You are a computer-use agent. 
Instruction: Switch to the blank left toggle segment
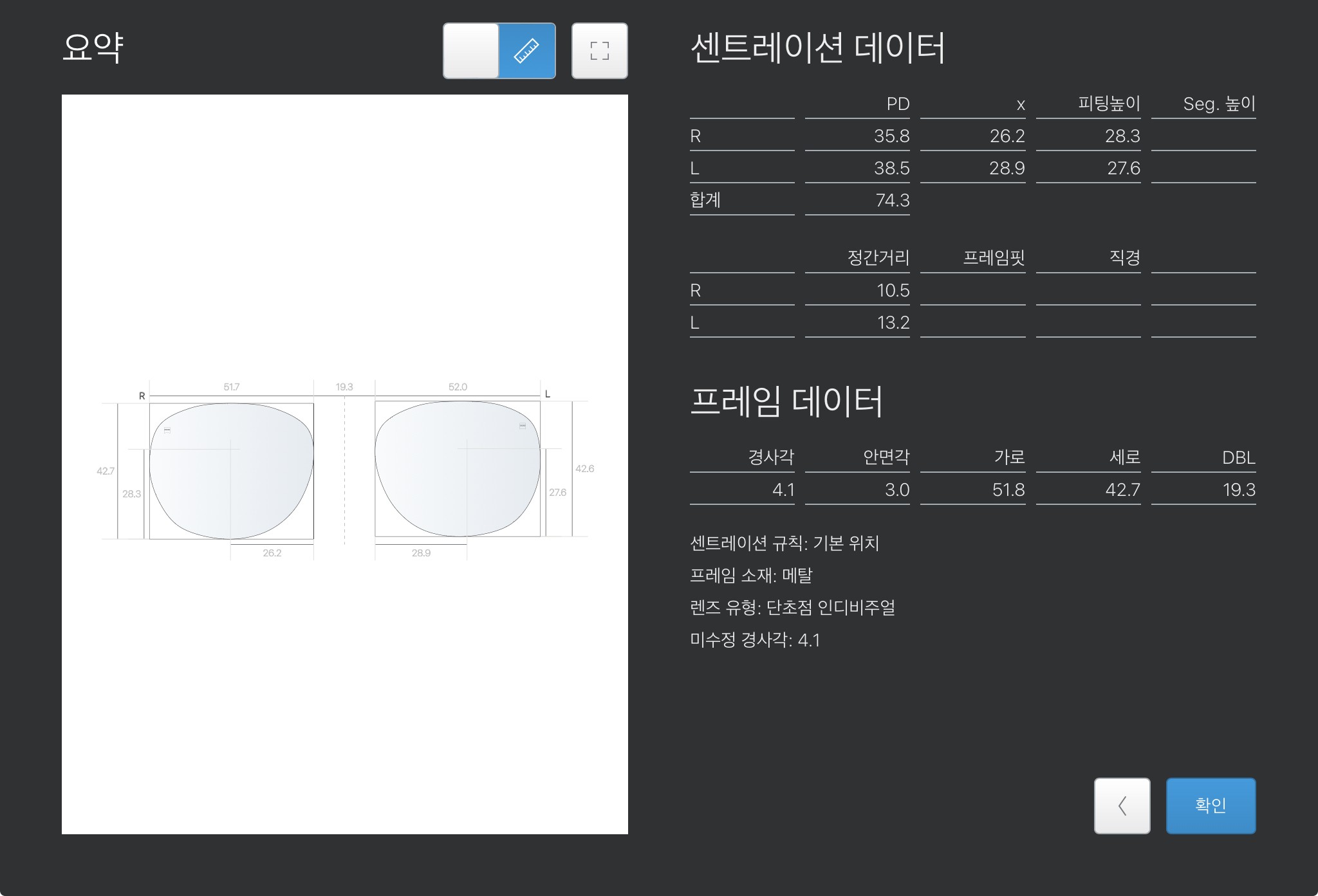(471, 51)
